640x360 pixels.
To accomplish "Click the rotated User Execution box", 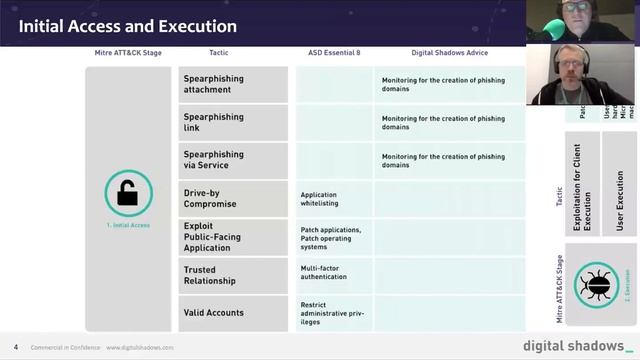I will [620, 184].
